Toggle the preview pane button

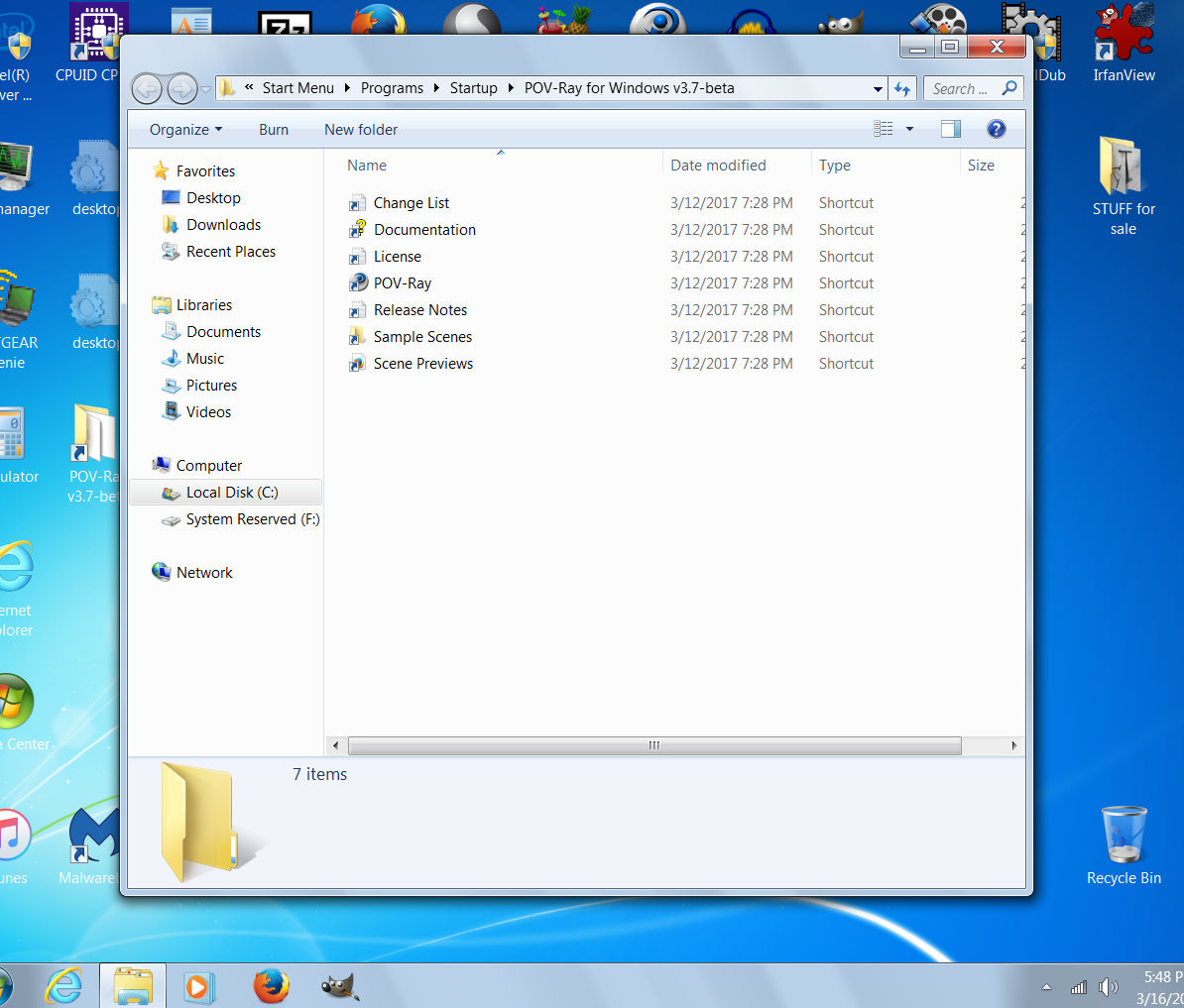(x=950, y=129)
